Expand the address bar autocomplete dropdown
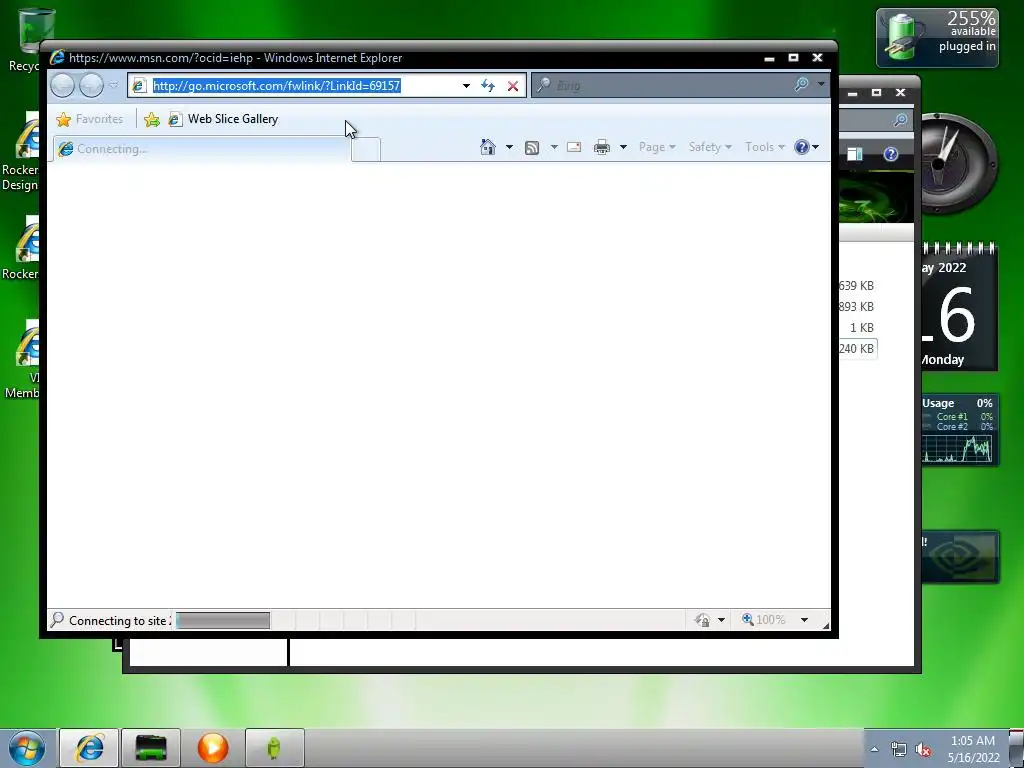The width and height of the screenshot is (1024, 768). pyautogui.click(x=466, y=86)
